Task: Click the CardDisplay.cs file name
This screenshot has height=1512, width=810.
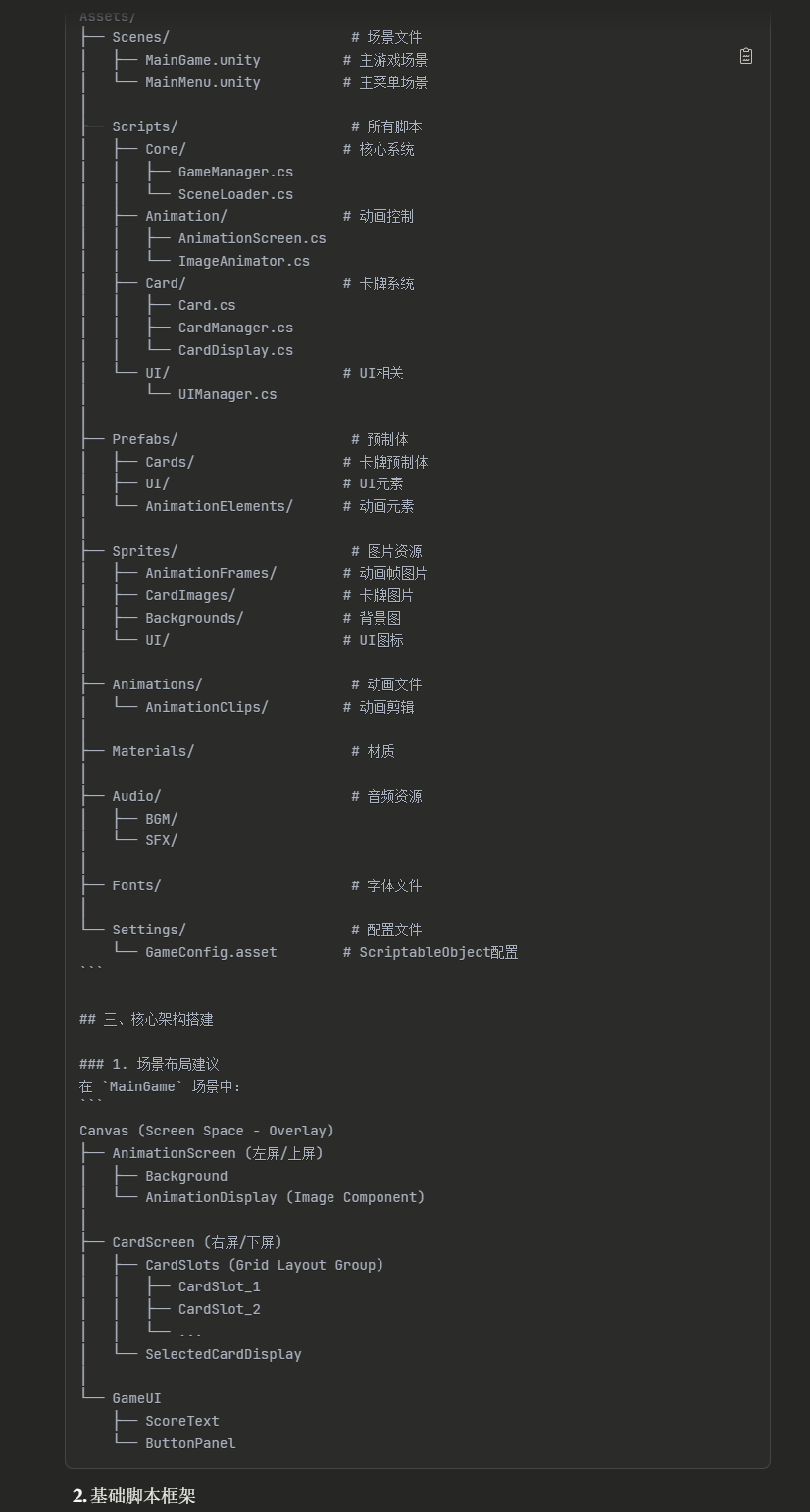Action: 235,350
